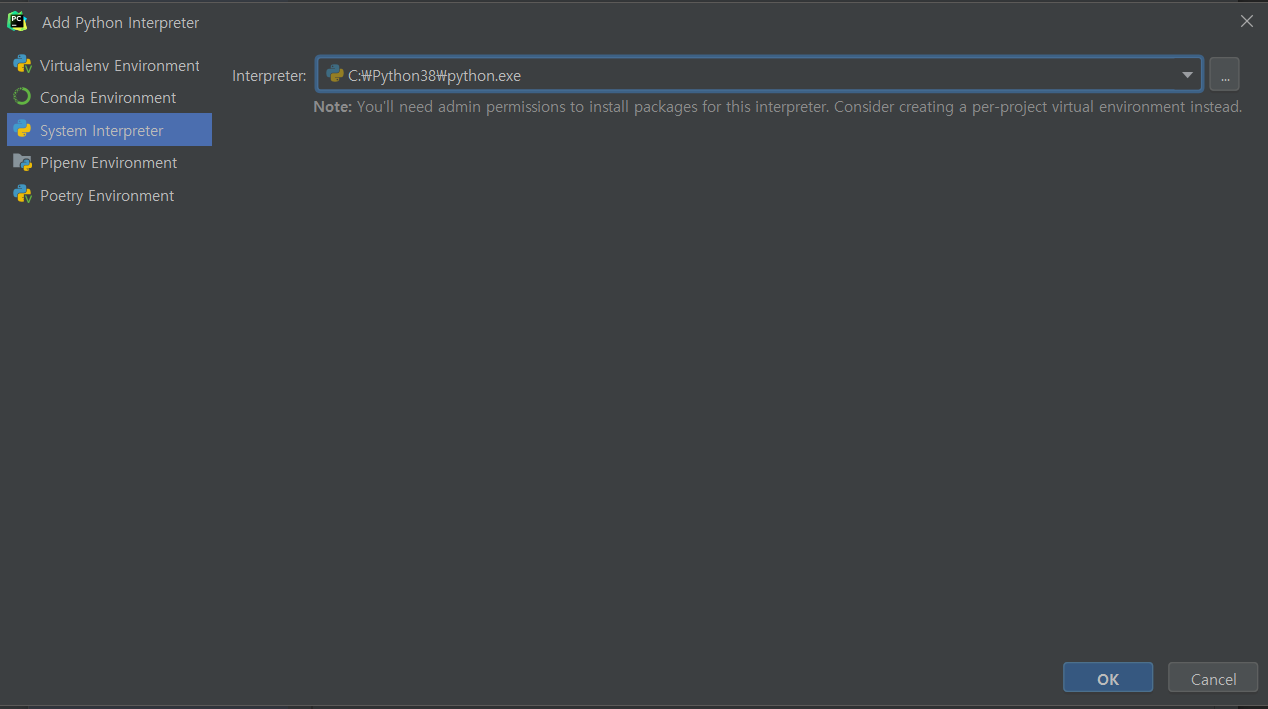Screen dimensions: 1268x709
Task: Click the Add Python Interpreter title text
Action: tap(120, 22)
